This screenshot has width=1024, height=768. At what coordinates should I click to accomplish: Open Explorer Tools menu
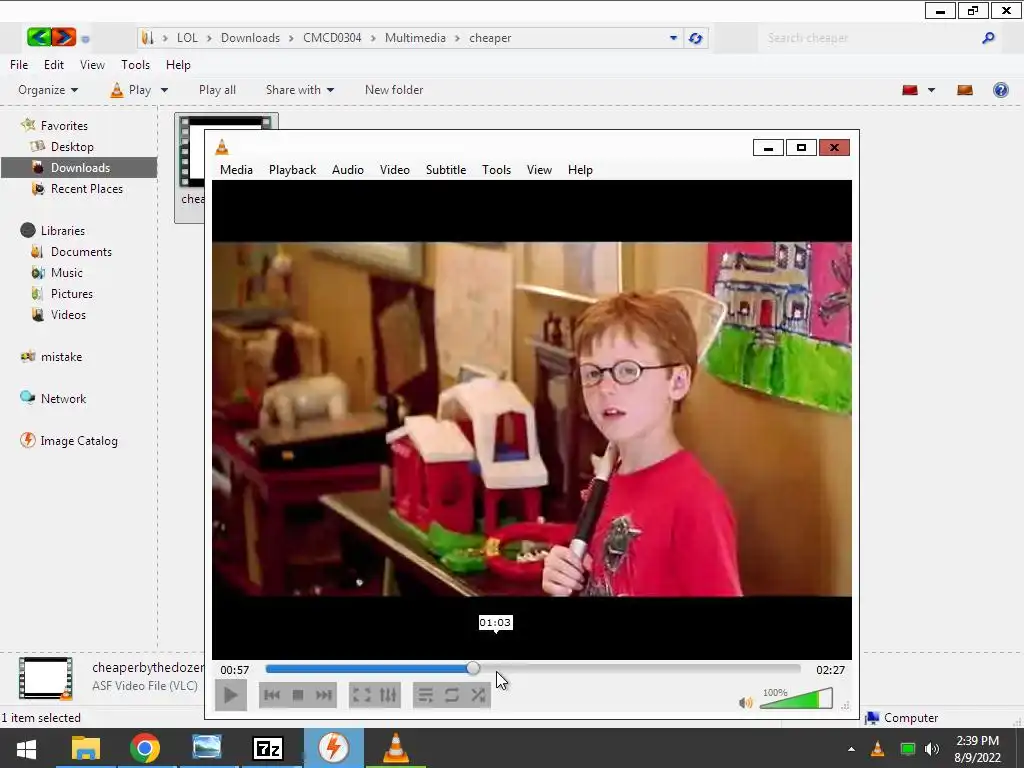click(135, 65)
